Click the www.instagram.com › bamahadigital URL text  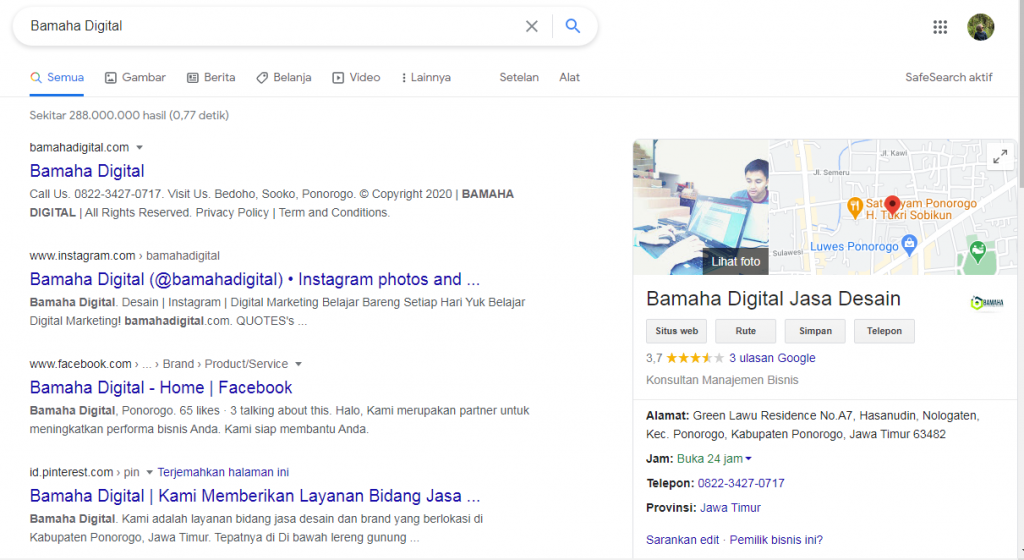click(x=124, y=256)
